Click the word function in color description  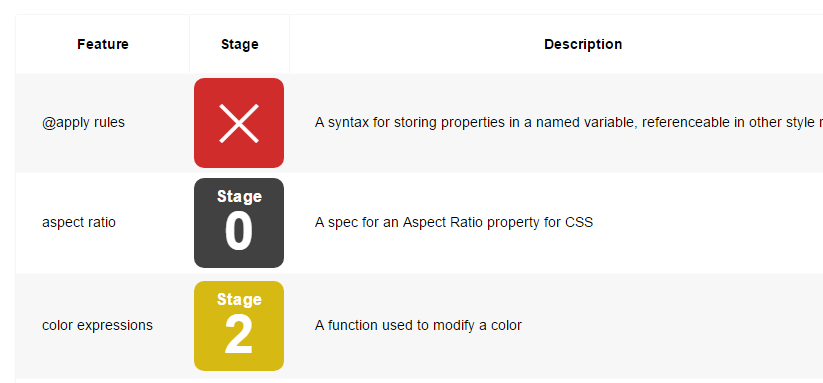tap(353, 325)
